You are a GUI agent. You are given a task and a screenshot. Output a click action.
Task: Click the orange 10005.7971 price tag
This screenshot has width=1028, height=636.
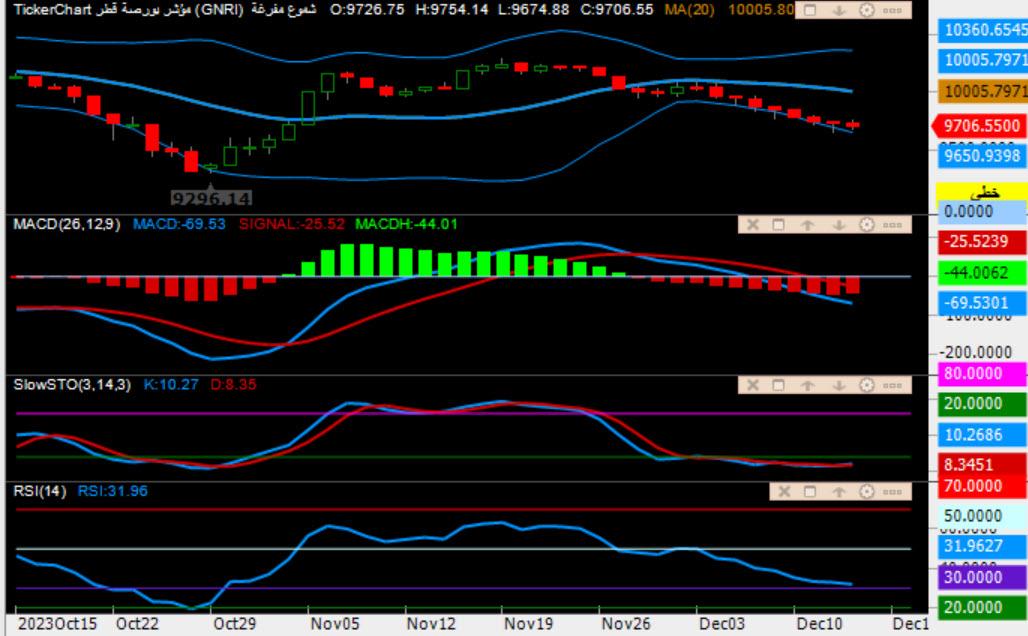[982, 90]
